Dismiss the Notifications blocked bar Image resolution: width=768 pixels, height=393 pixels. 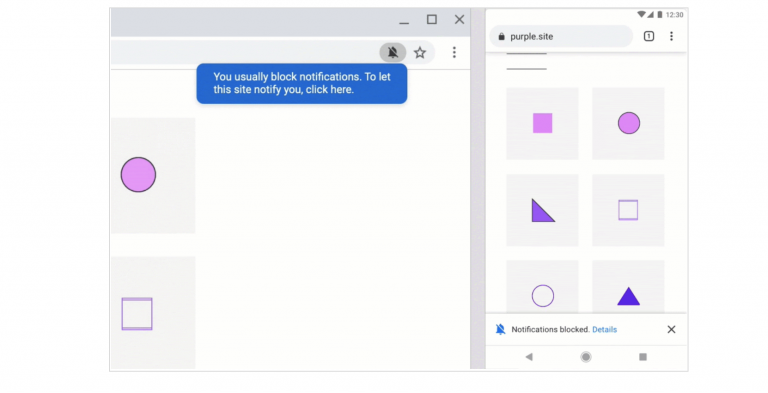pos(671,329)
